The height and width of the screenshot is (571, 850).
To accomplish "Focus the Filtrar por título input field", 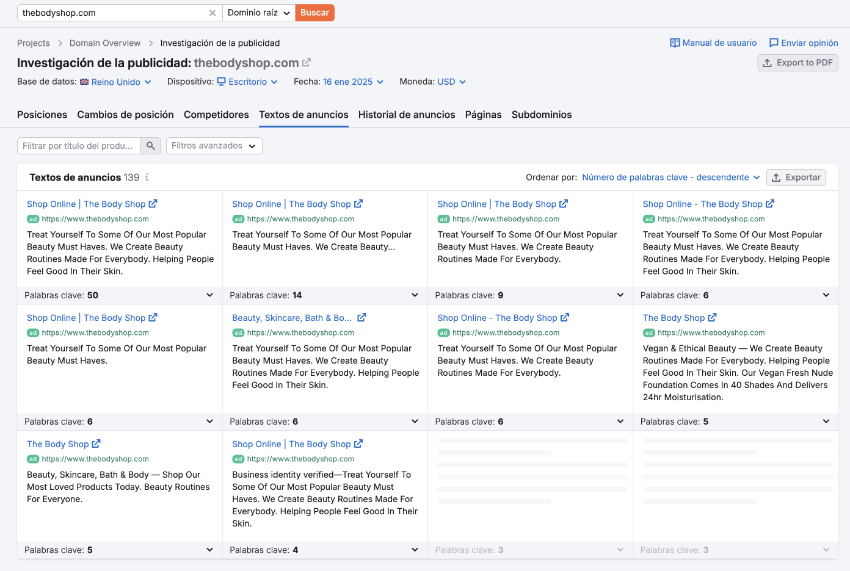I will pyautogui.click(x=79, y=146).
